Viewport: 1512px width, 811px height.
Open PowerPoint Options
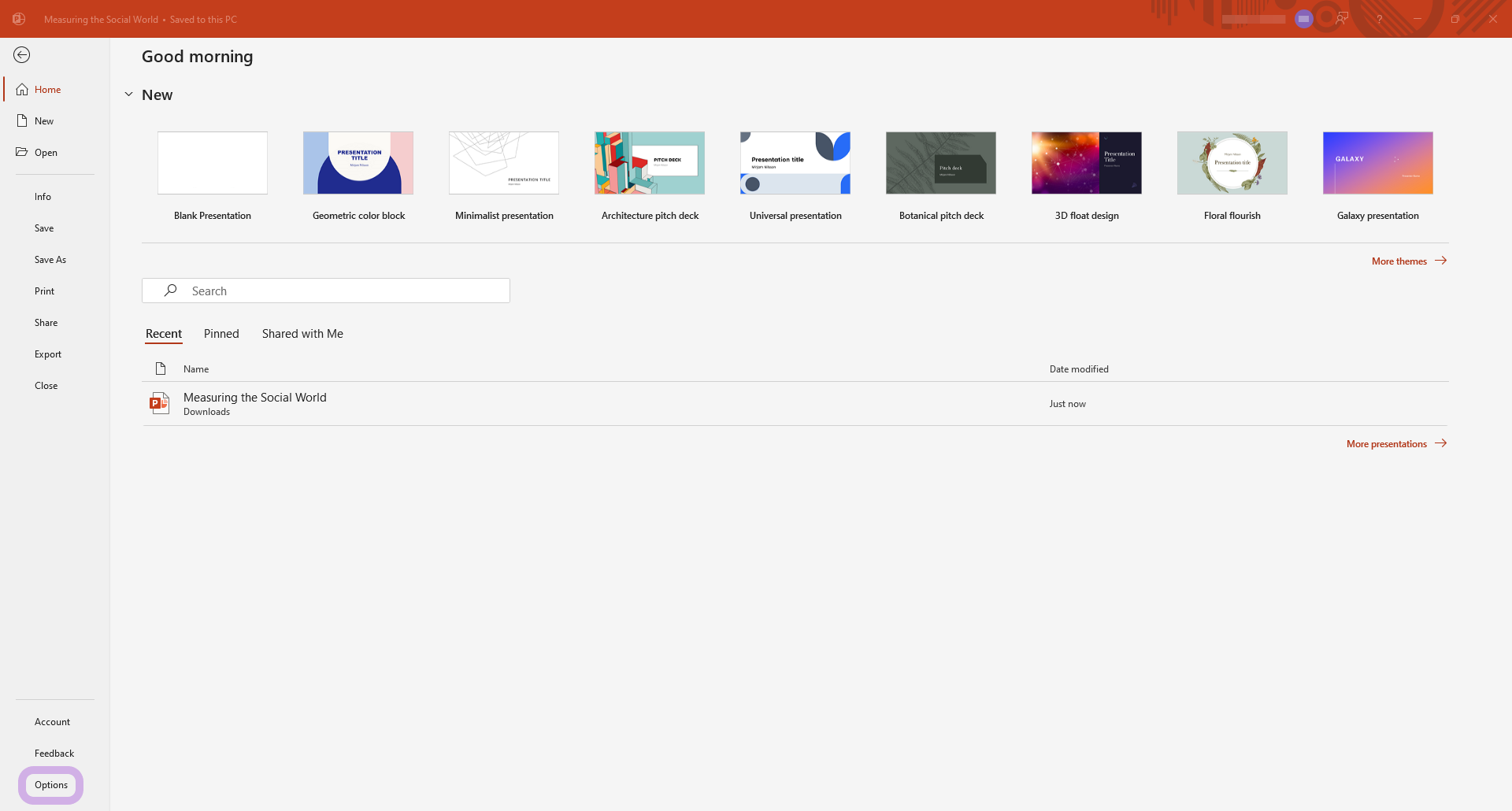(x=51, y=785)
